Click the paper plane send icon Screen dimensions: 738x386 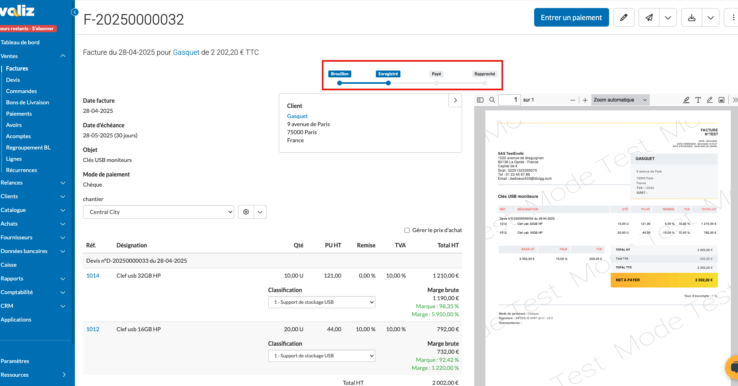point(649,18)
